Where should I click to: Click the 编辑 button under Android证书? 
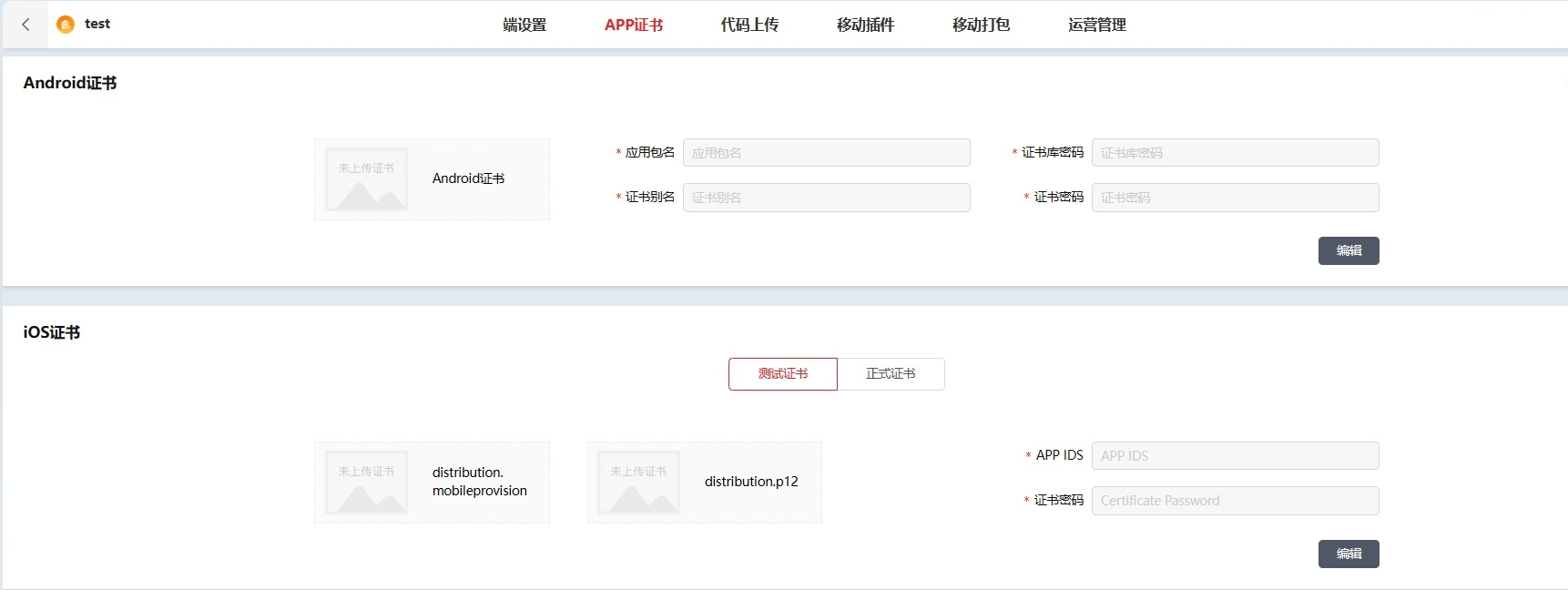(x=1349, y=251)
